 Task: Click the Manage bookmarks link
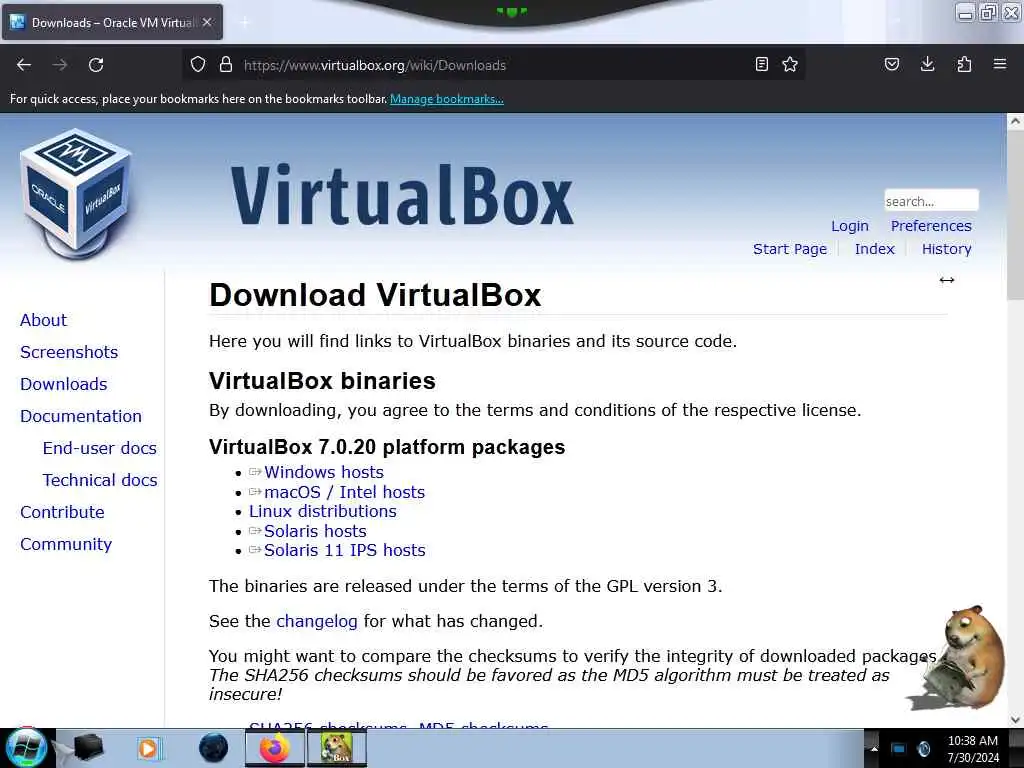pos(447,99)
